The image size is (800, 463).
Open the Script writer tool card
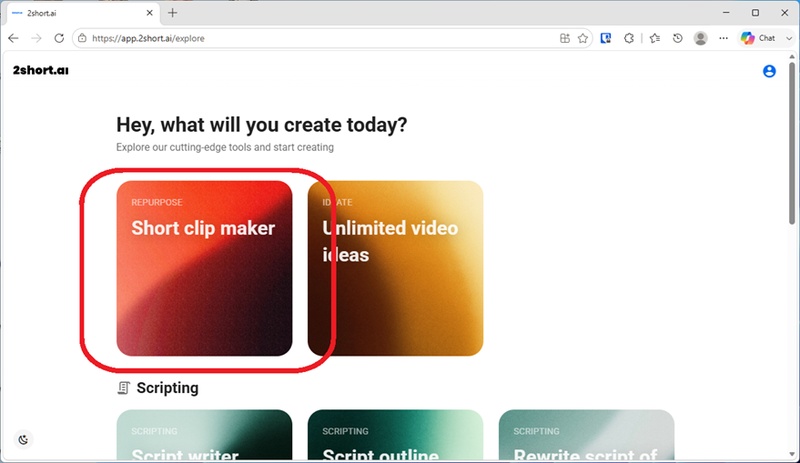click(x=204, y=435)
